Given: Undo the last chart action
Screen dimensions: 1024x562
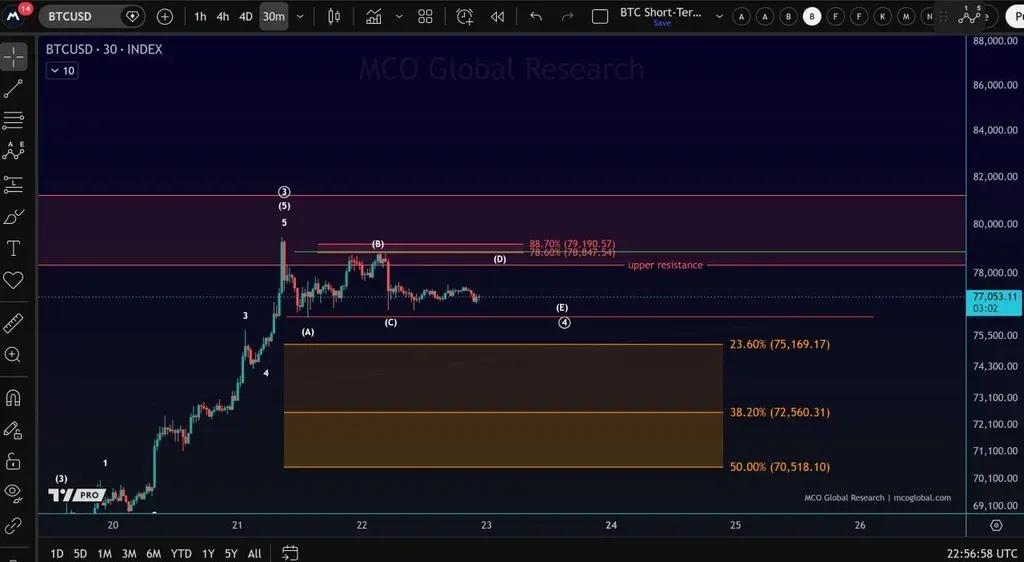Looking at the screenshot, I should point(536,16).
